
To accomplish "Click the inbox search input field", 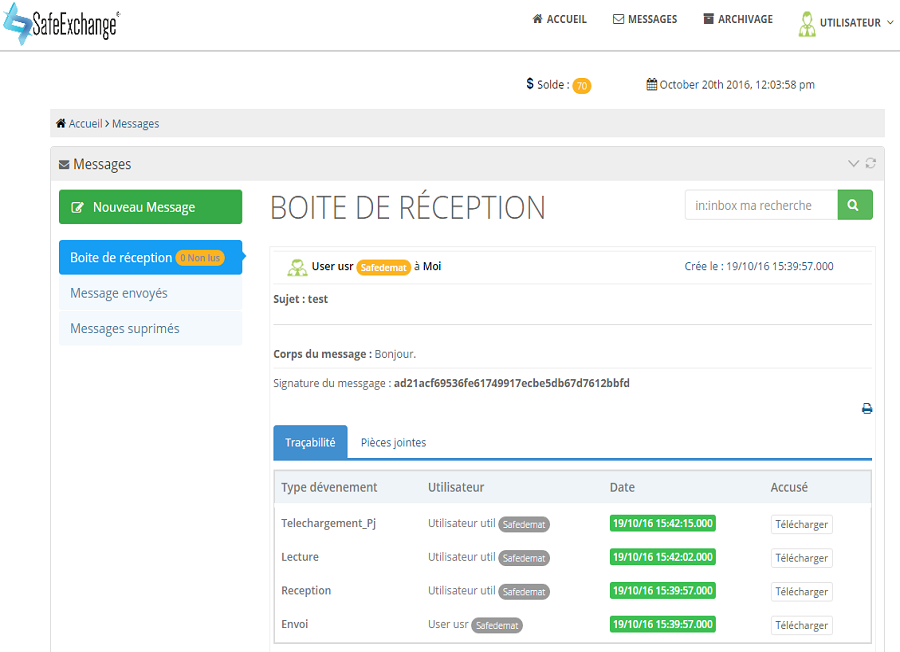I will point(761,205).
